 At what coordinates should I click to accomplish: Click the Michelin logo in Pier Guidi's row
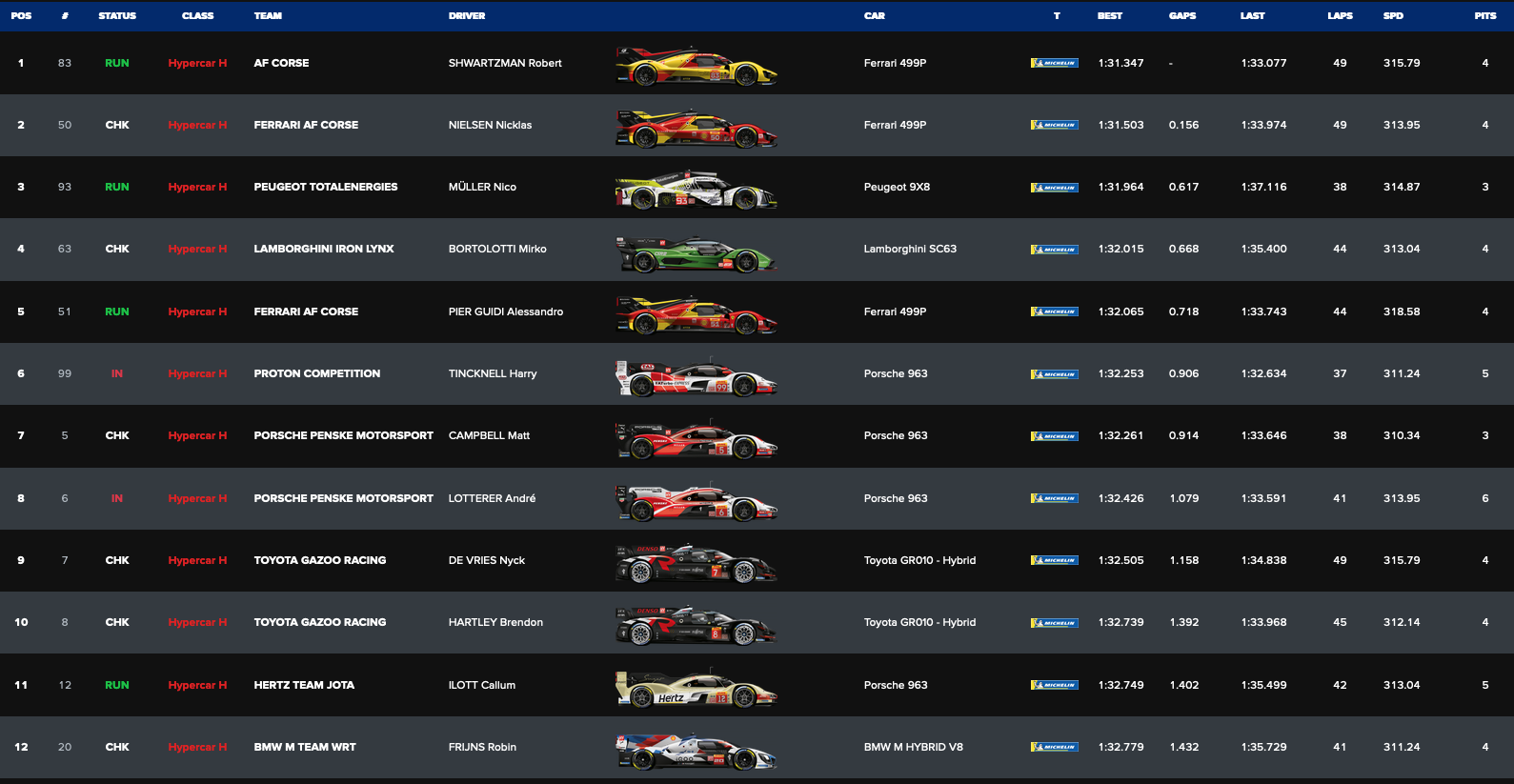click(1055, 312)
